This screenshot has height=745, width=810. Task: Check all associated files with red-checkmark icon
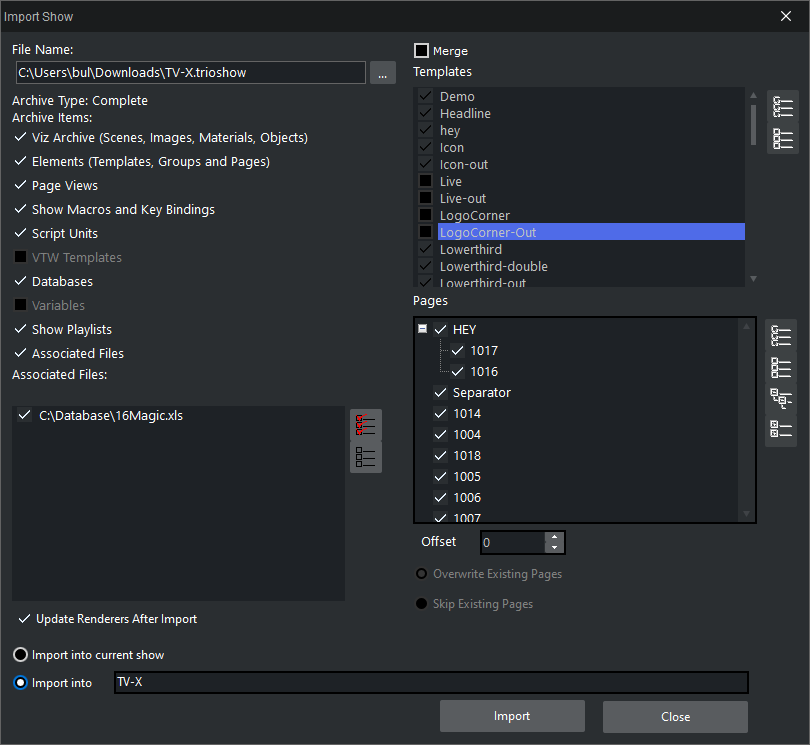coord(366,425)
